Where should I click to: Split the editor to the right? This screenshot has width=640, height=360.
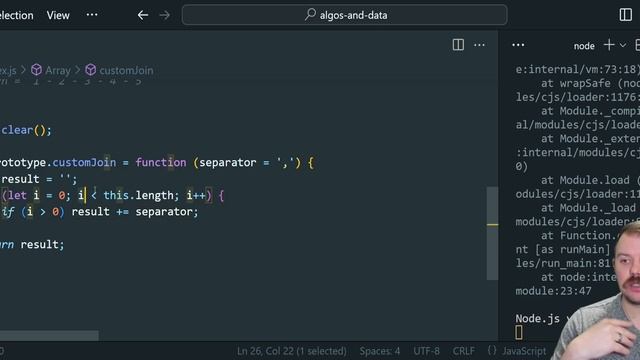(x=458, y=45)
